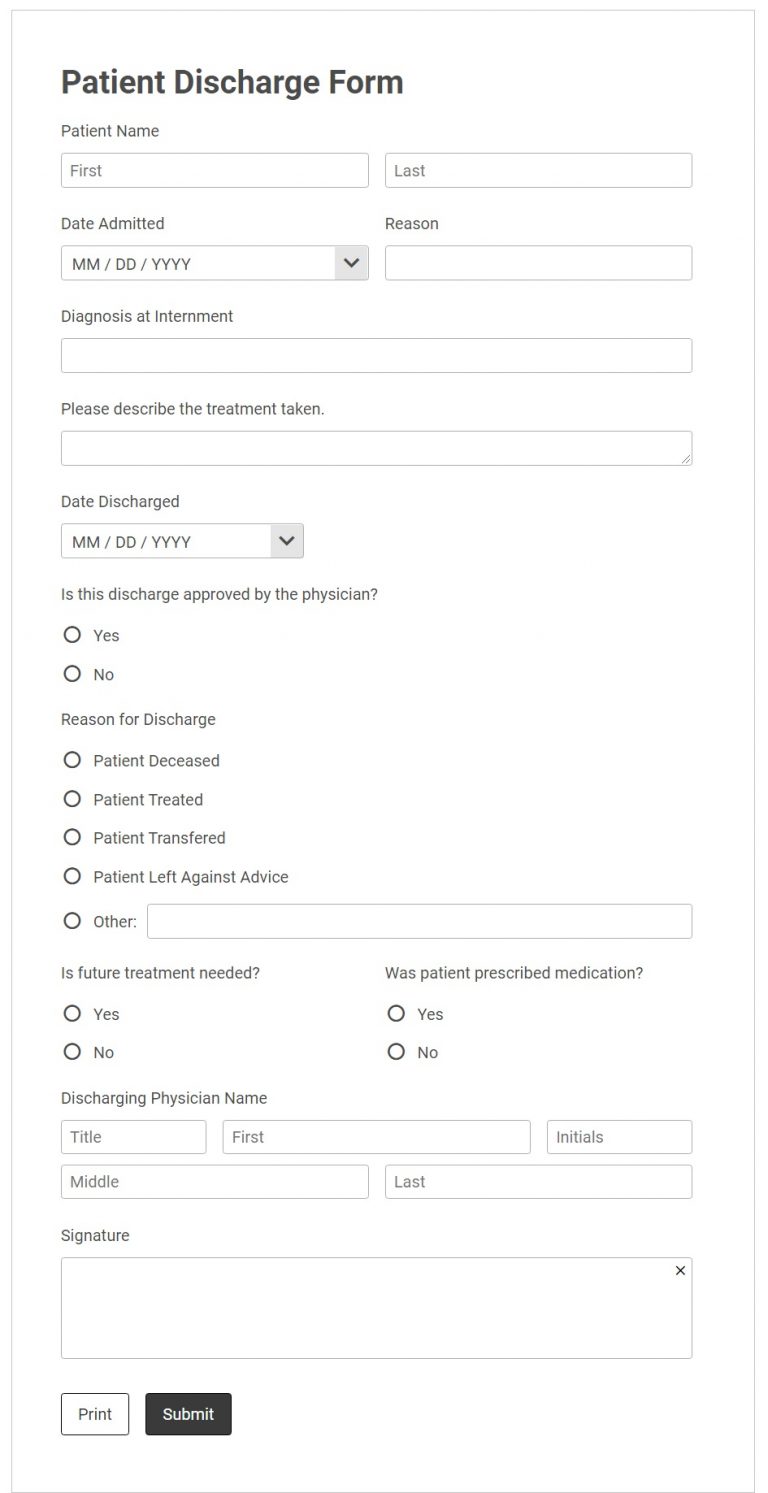
Task: Clear the Signature field using the × icon
Action: [680, 1270]
